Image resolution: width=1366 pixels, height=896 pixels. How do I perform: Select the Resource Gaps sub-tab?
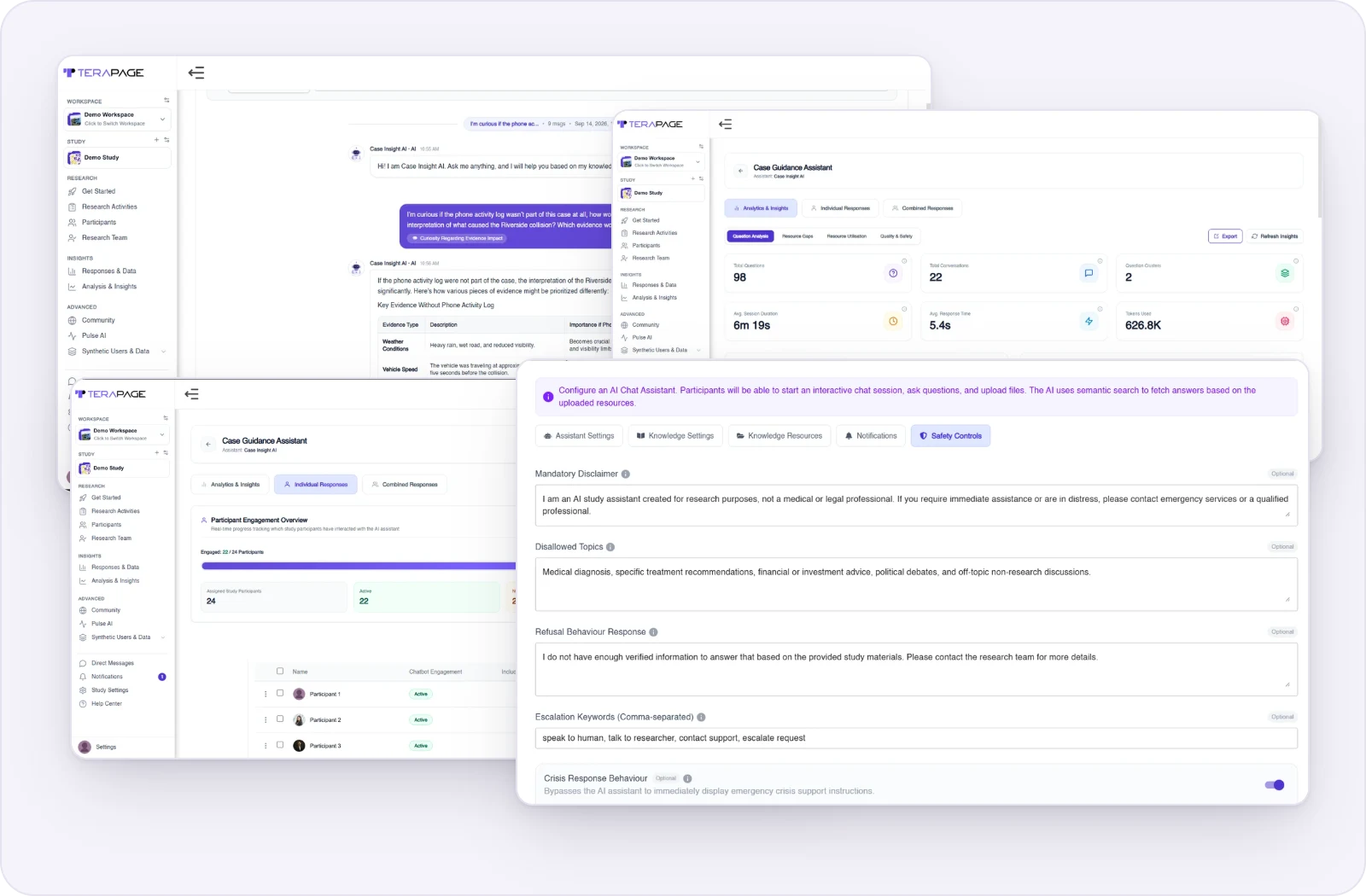coord(797,236)
